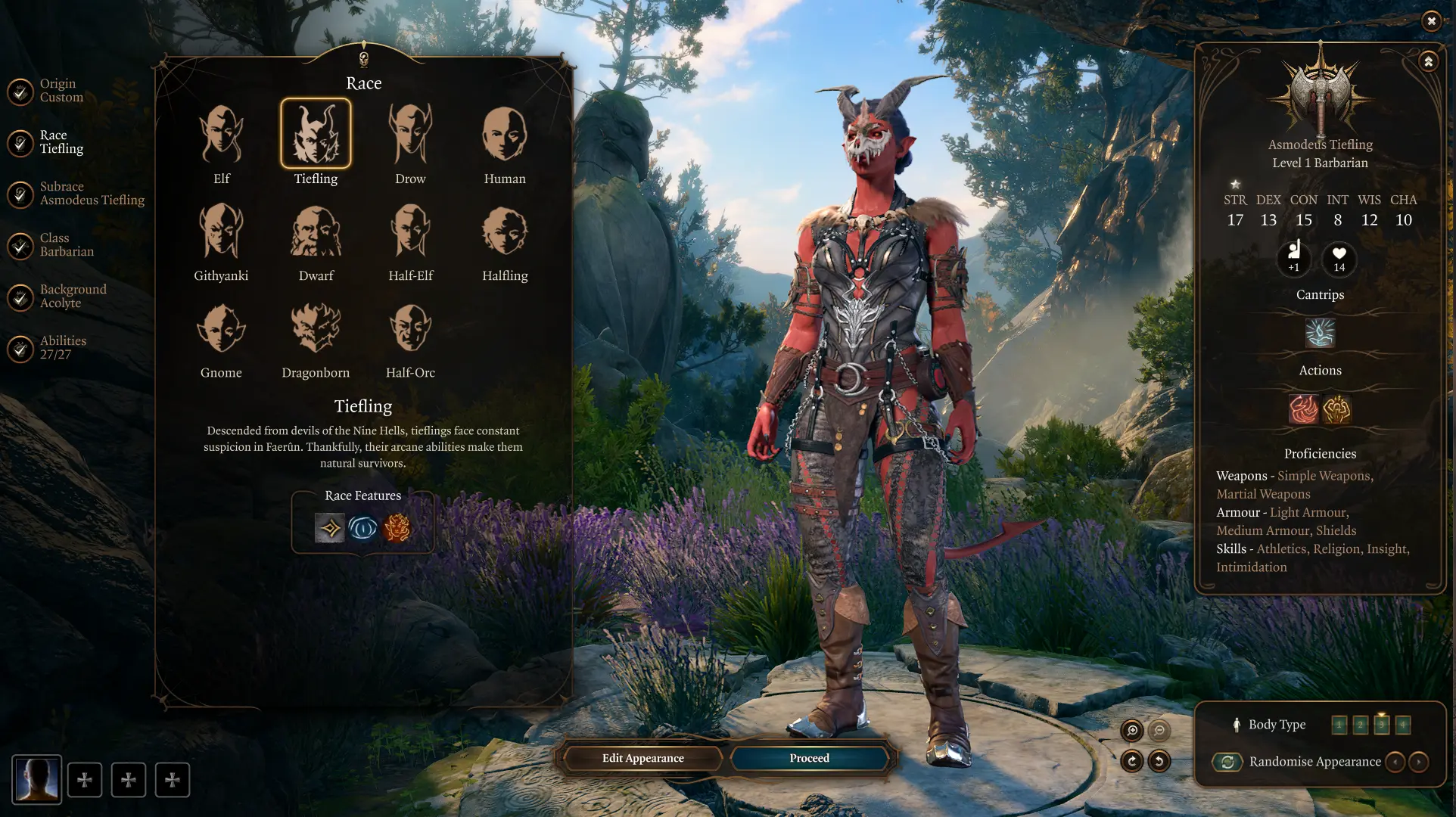Screen dimensions: 1456x817
Task: Click the Cantrips section label
Action: coord(1320,294)
